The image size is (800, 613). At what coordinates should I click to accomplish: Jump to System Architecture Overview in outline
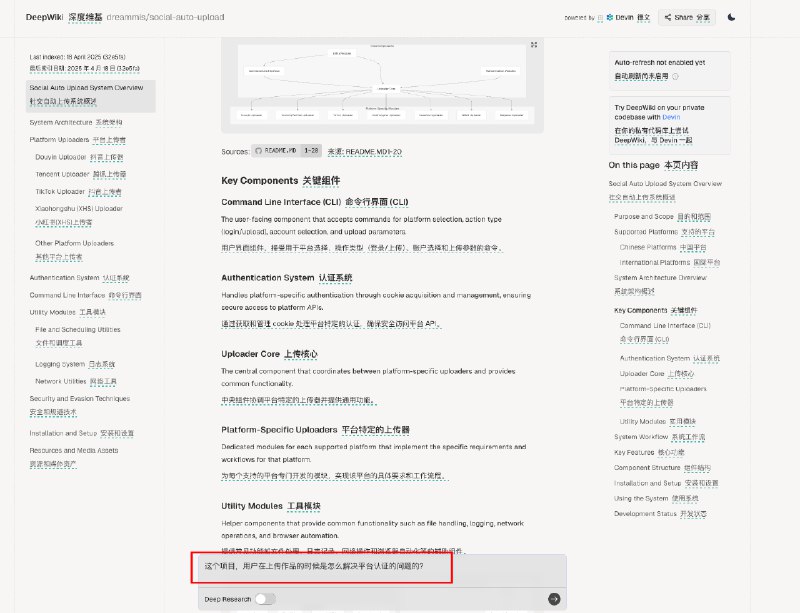(x=660, y=284)
